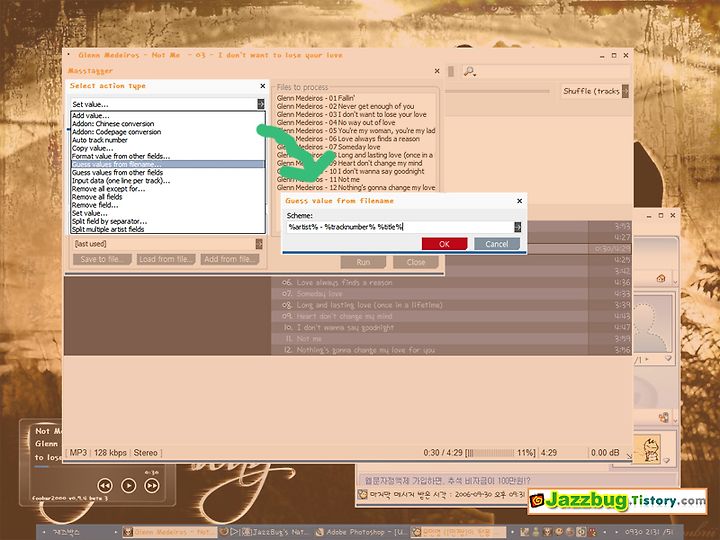
Task: Click the search magnifier icon in foobar2000
Action: tap(469, 71)
